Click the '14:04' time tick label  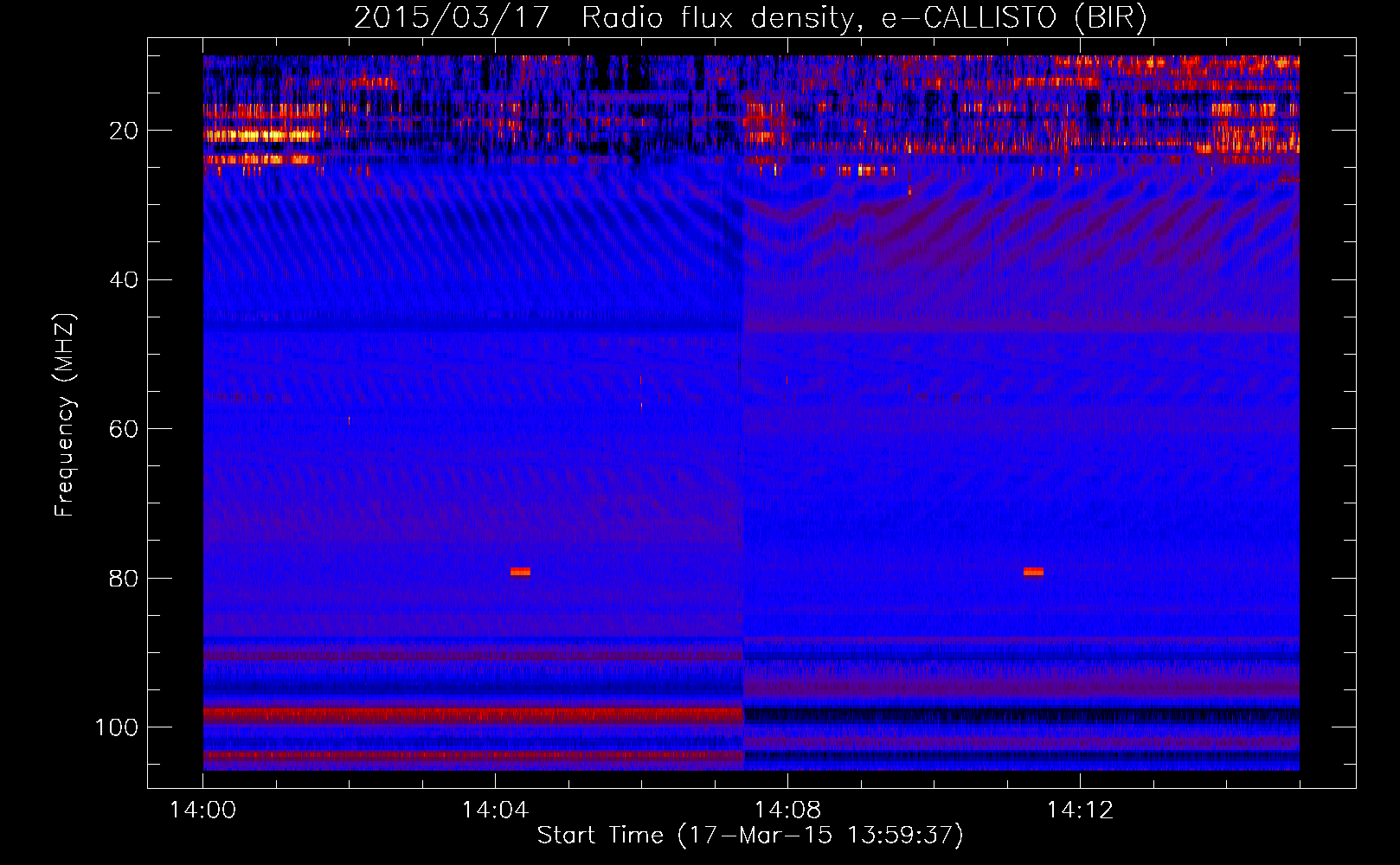click(495, 811)
